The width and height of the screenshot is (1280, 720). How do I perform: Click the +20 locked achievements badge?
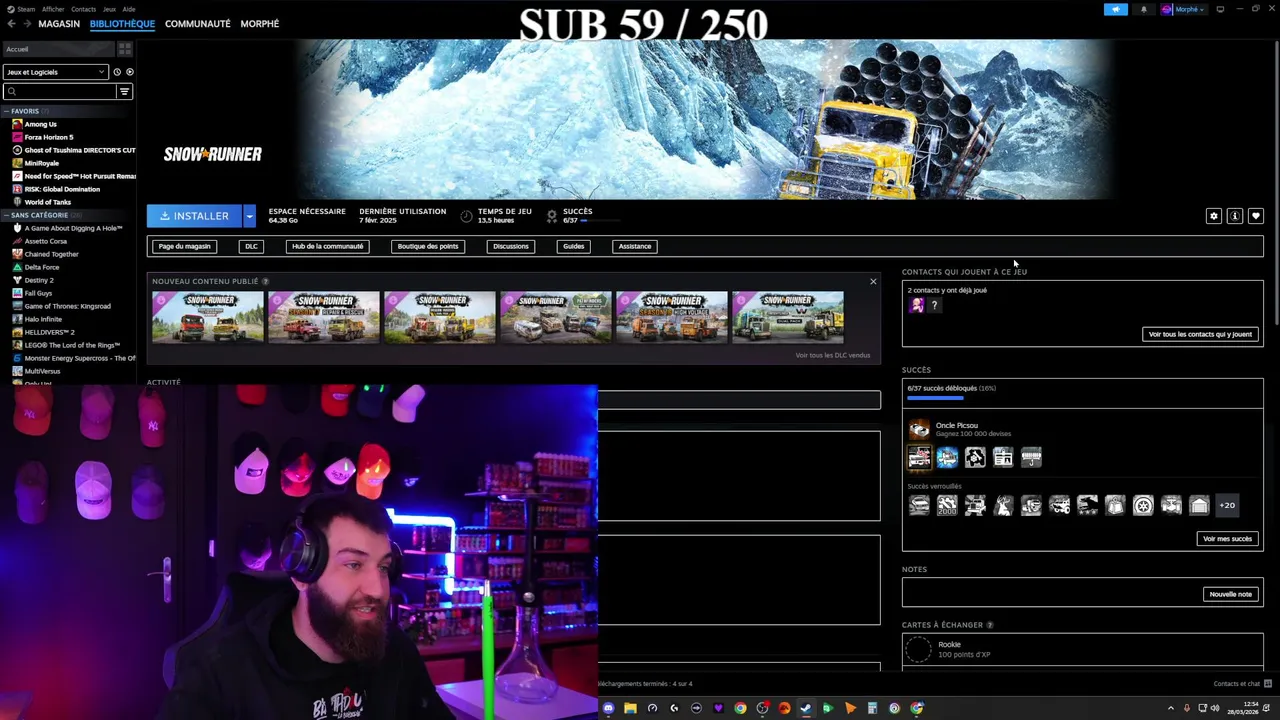pyautogui.click(x=1227, y=505)
